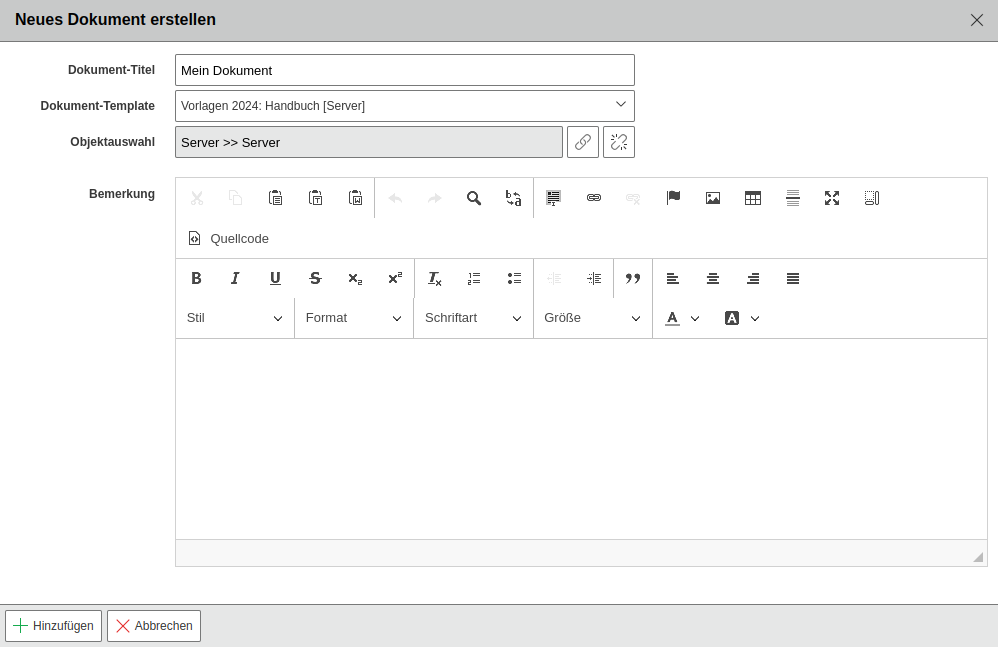Insert a table using table icon
Image resolution: width=998 pixels, height=647 pixels.
752,198
